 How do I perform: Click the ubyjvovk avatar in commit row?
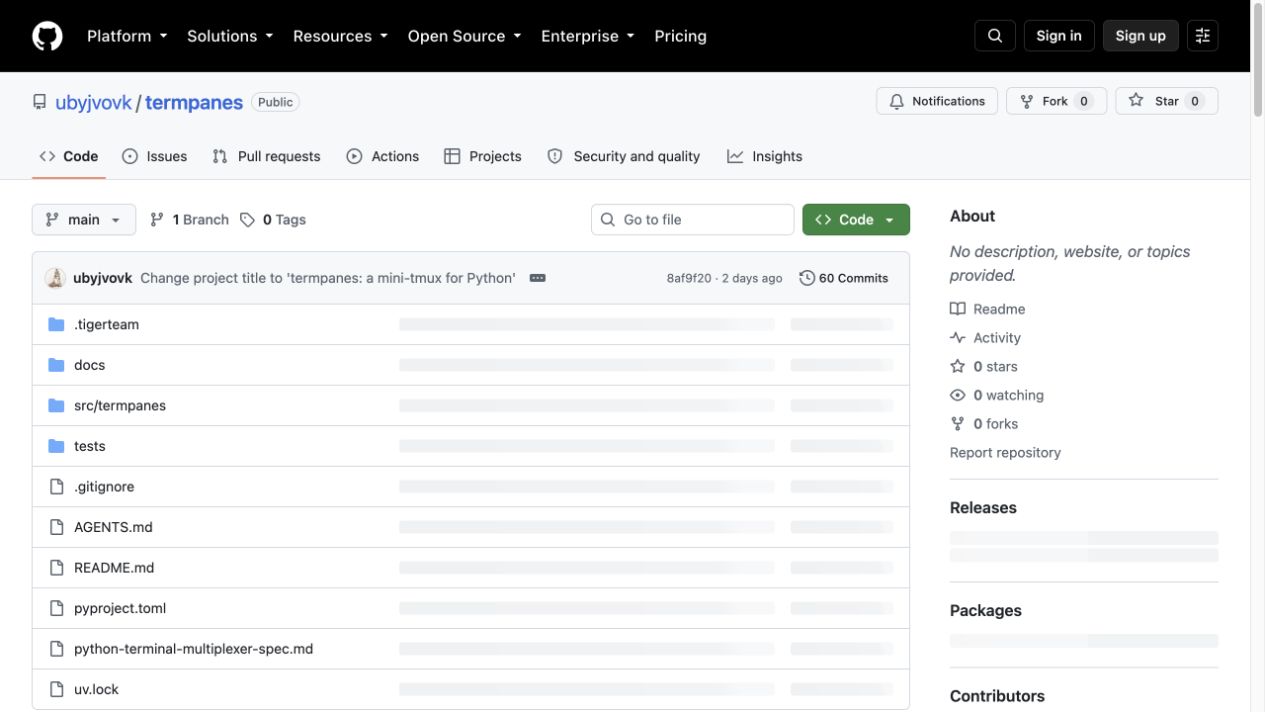pos(55,278)
